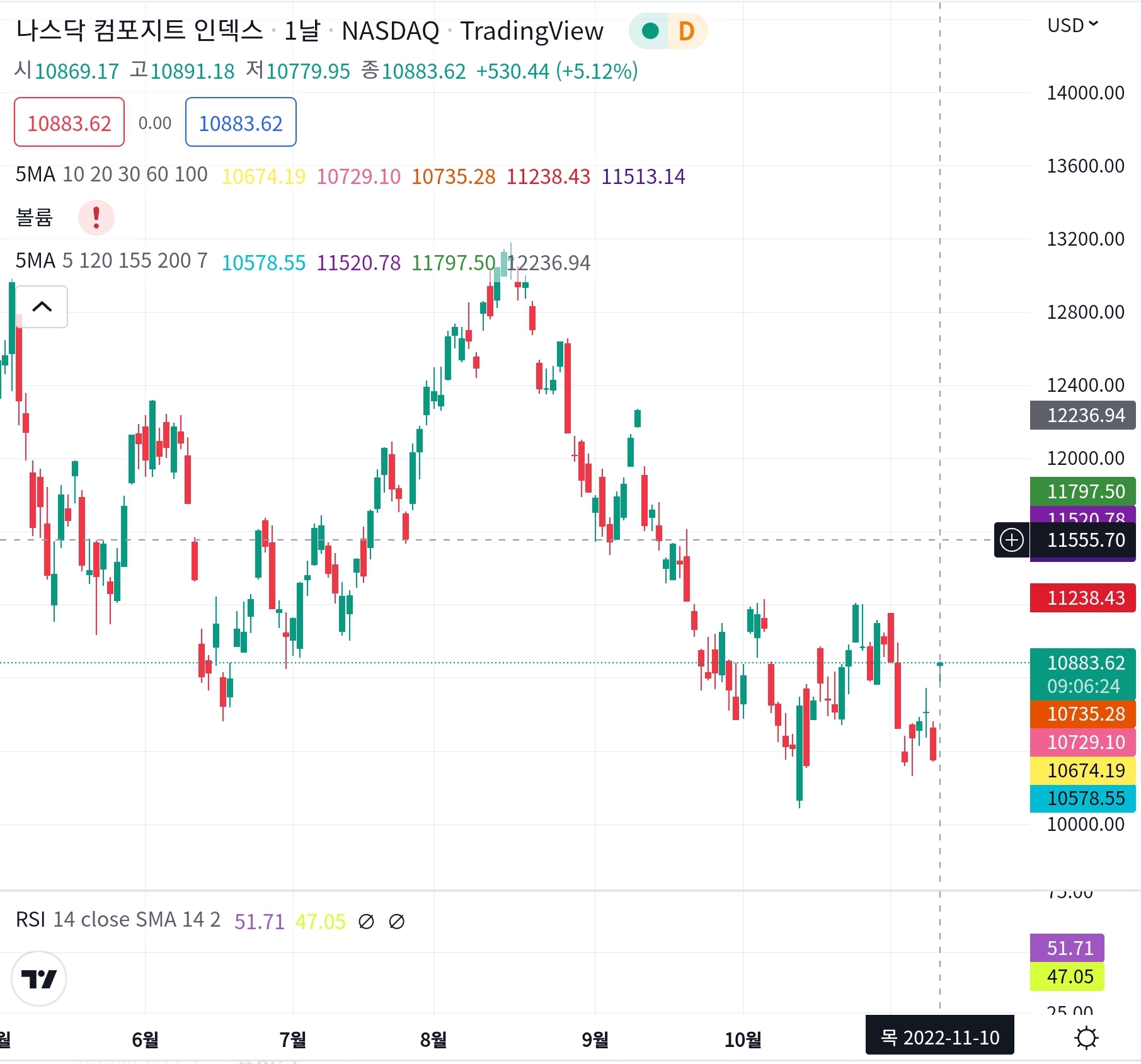The image size is (1141, 1064).
Task: Open the USD currency dropdown
Action: (x=1073, y=25)
